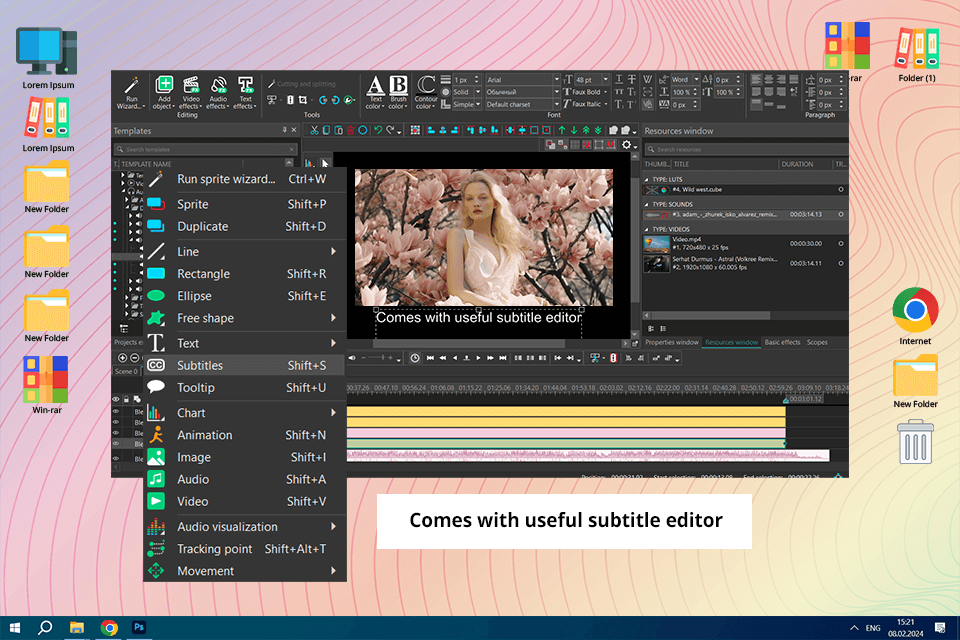The image size is (960, 640).
Task: Open Chrome from the taskbar
Action: point(109,627)
